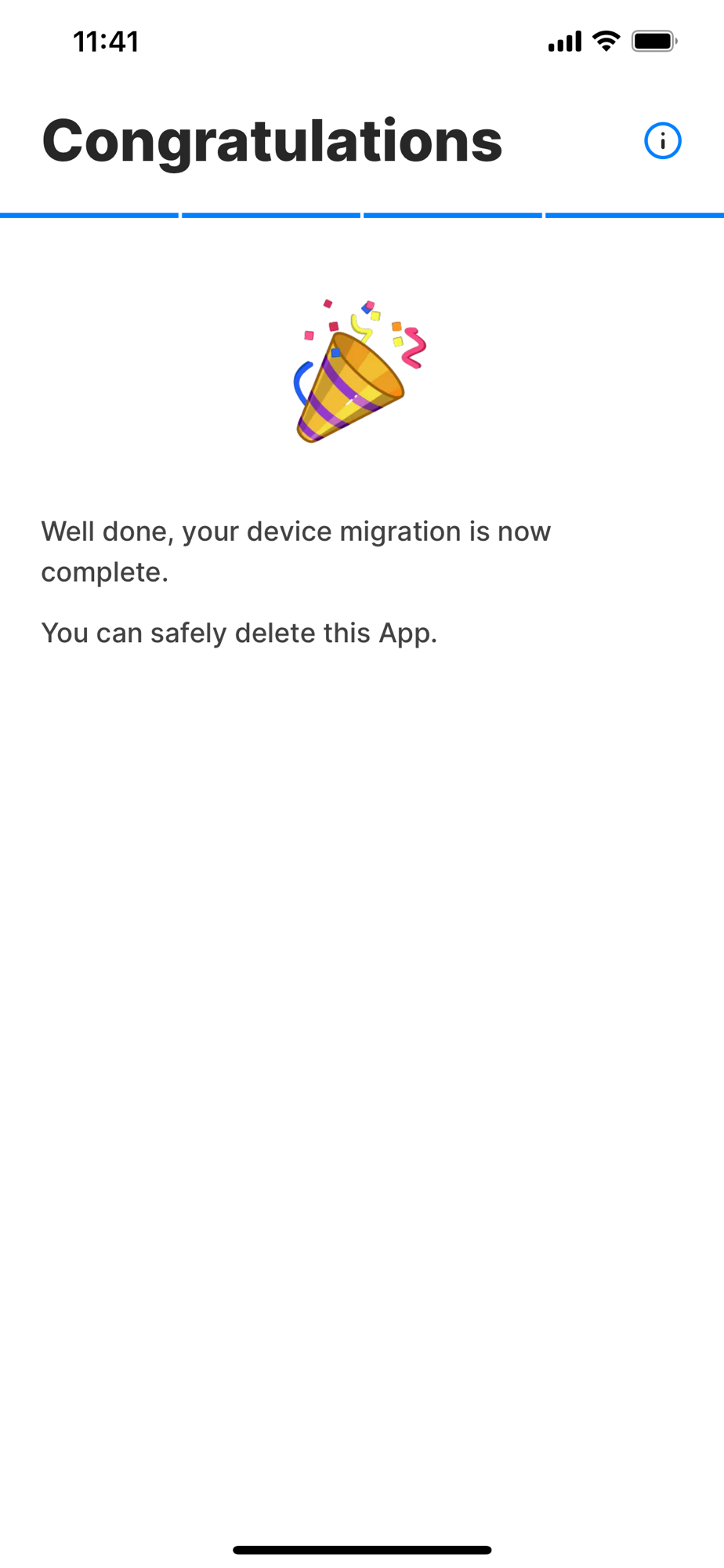Select the first progress step segment
724x1568 pixels.
point(89,215)
